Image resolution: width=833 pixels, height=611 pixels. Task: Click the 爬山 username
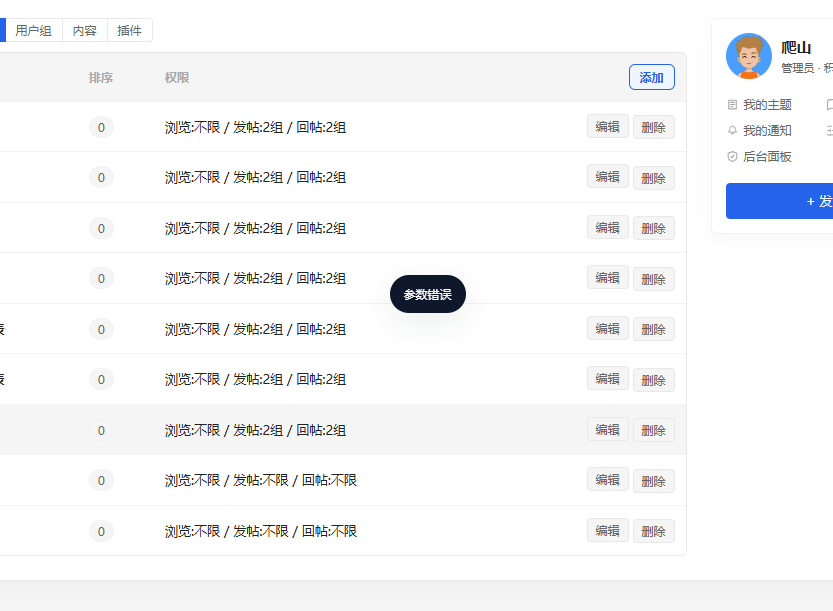(796, 48)
